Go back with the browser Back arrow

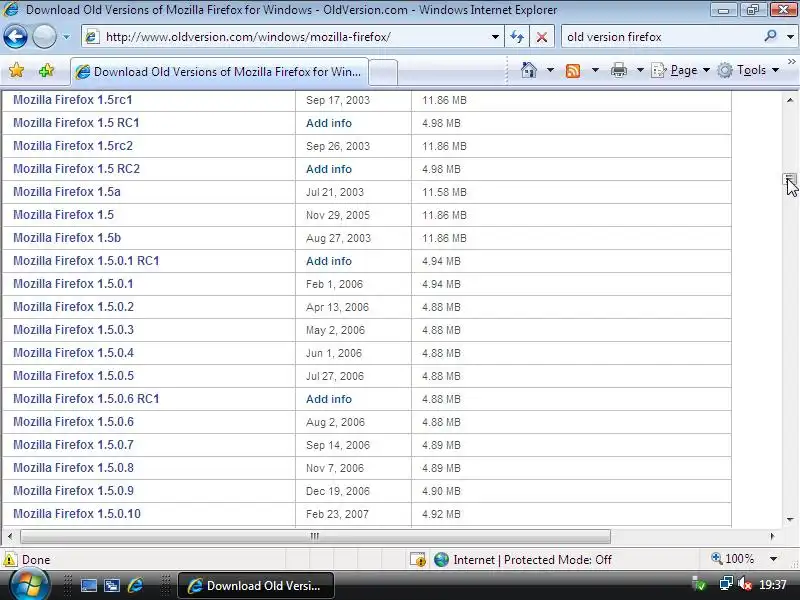click(x=15, y=37)
